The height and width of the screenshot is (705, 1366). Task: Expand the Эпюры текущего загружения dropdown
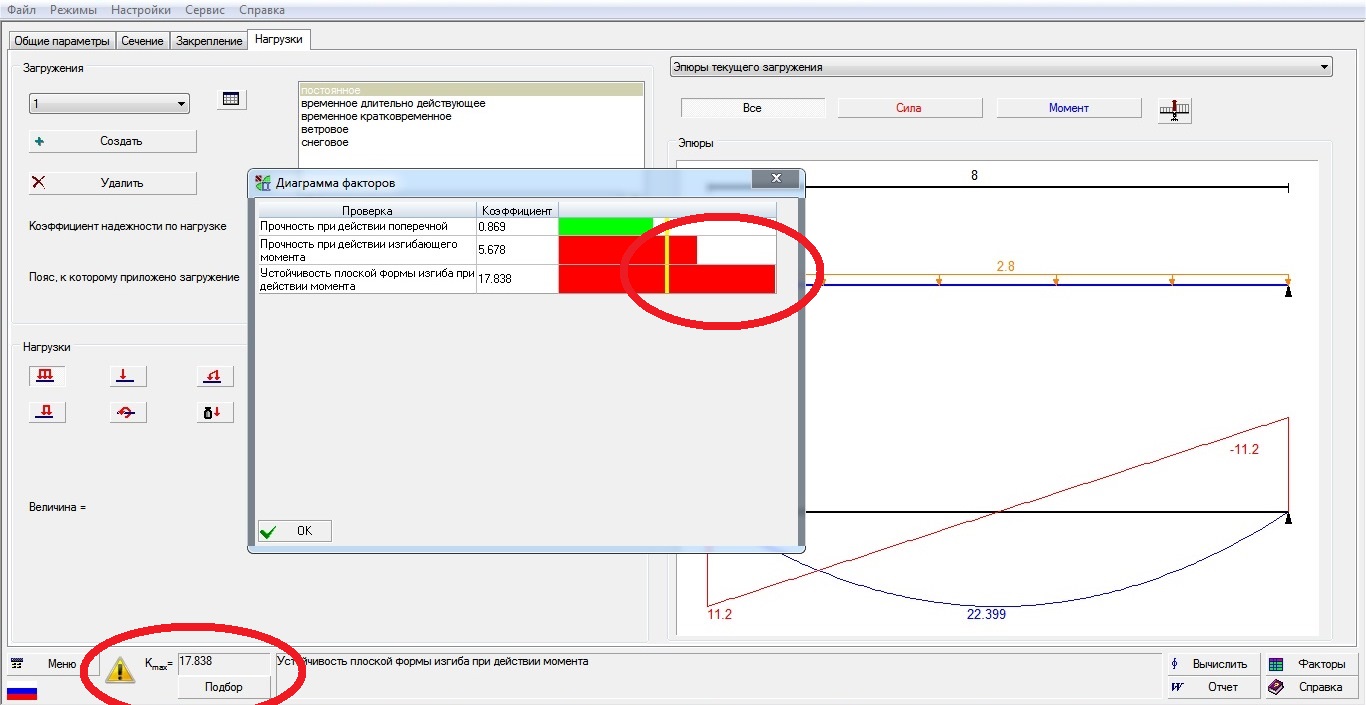[x=1001, y=67]
